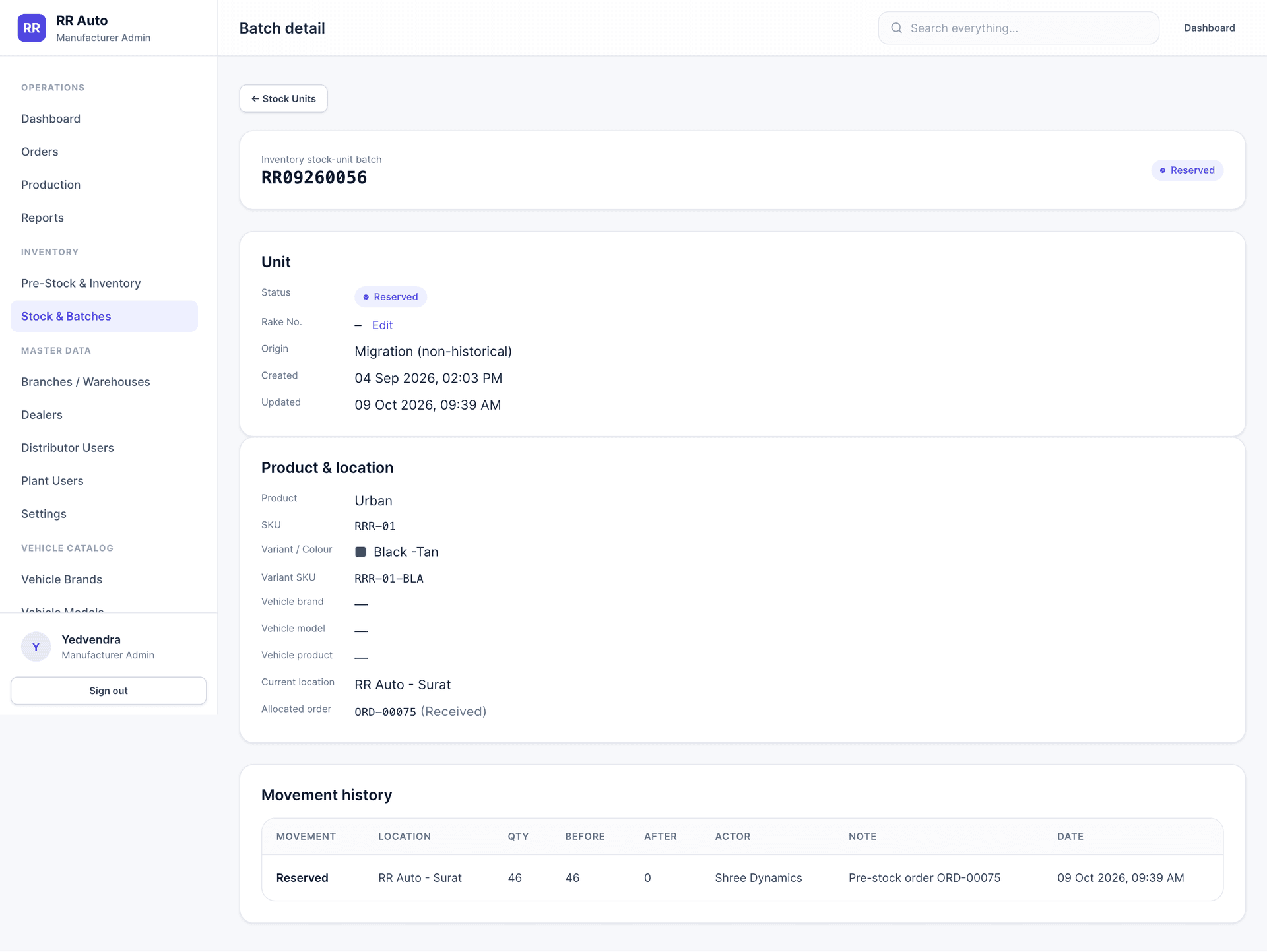Click the MOVEMENT column header

click(306, 836)
